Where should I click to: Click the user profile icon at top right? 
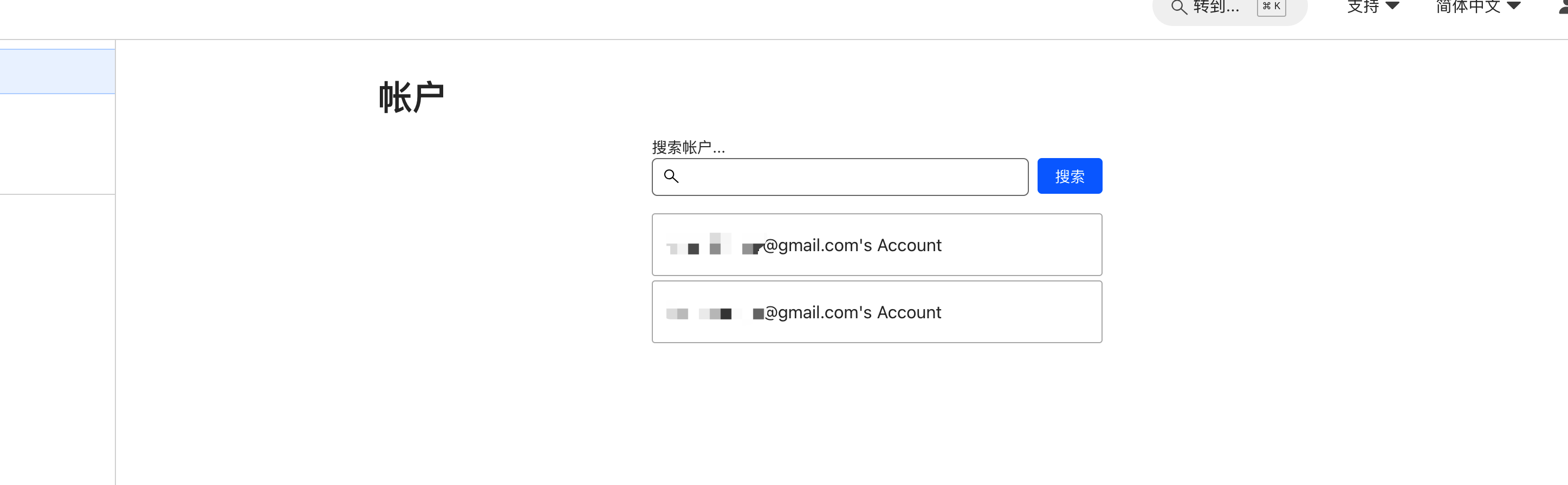pyautogui.click(x=1563, y=7)
